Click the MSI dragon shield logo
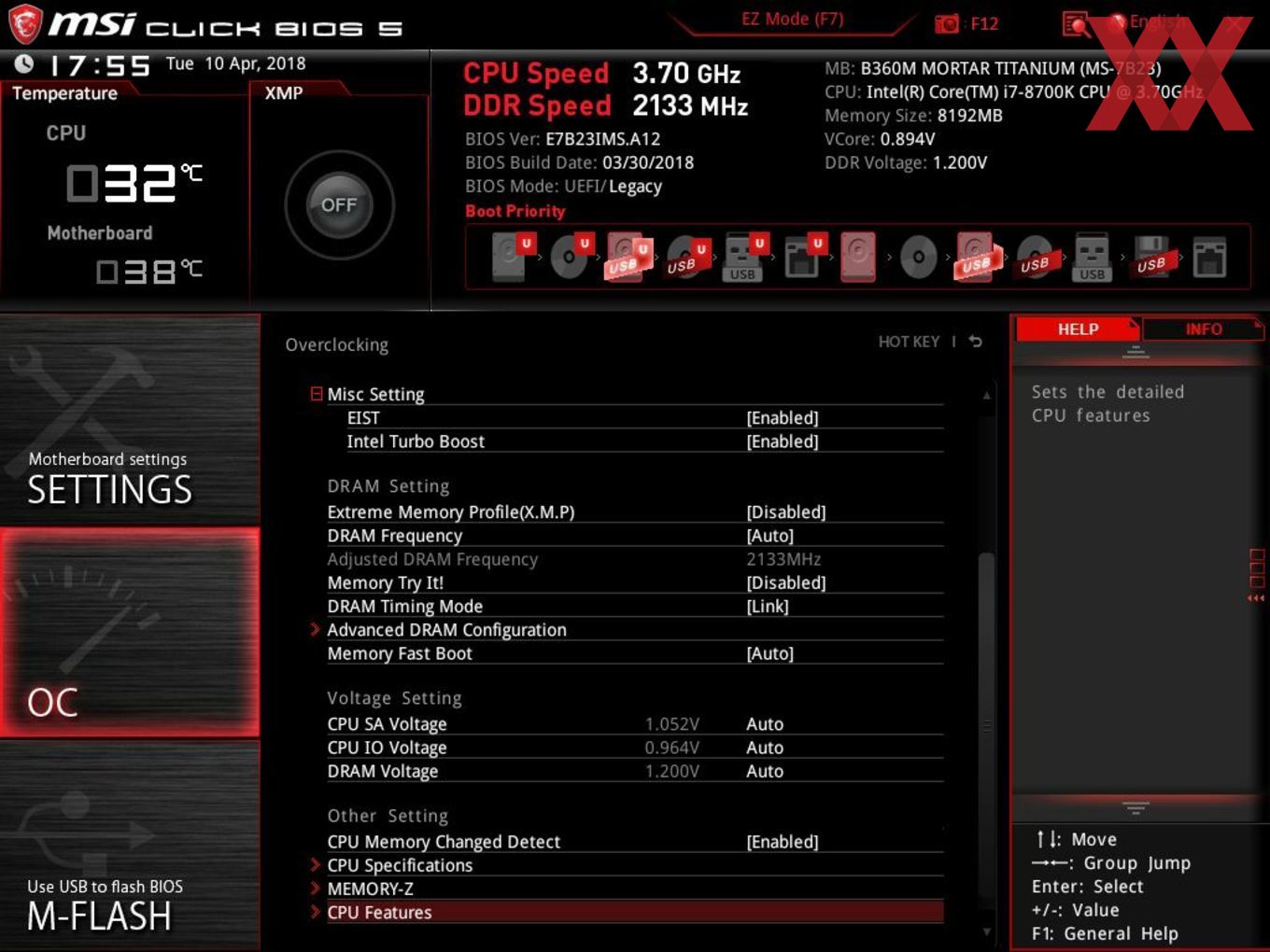This screenshot has width=1270, height=952. click(25, 23)
